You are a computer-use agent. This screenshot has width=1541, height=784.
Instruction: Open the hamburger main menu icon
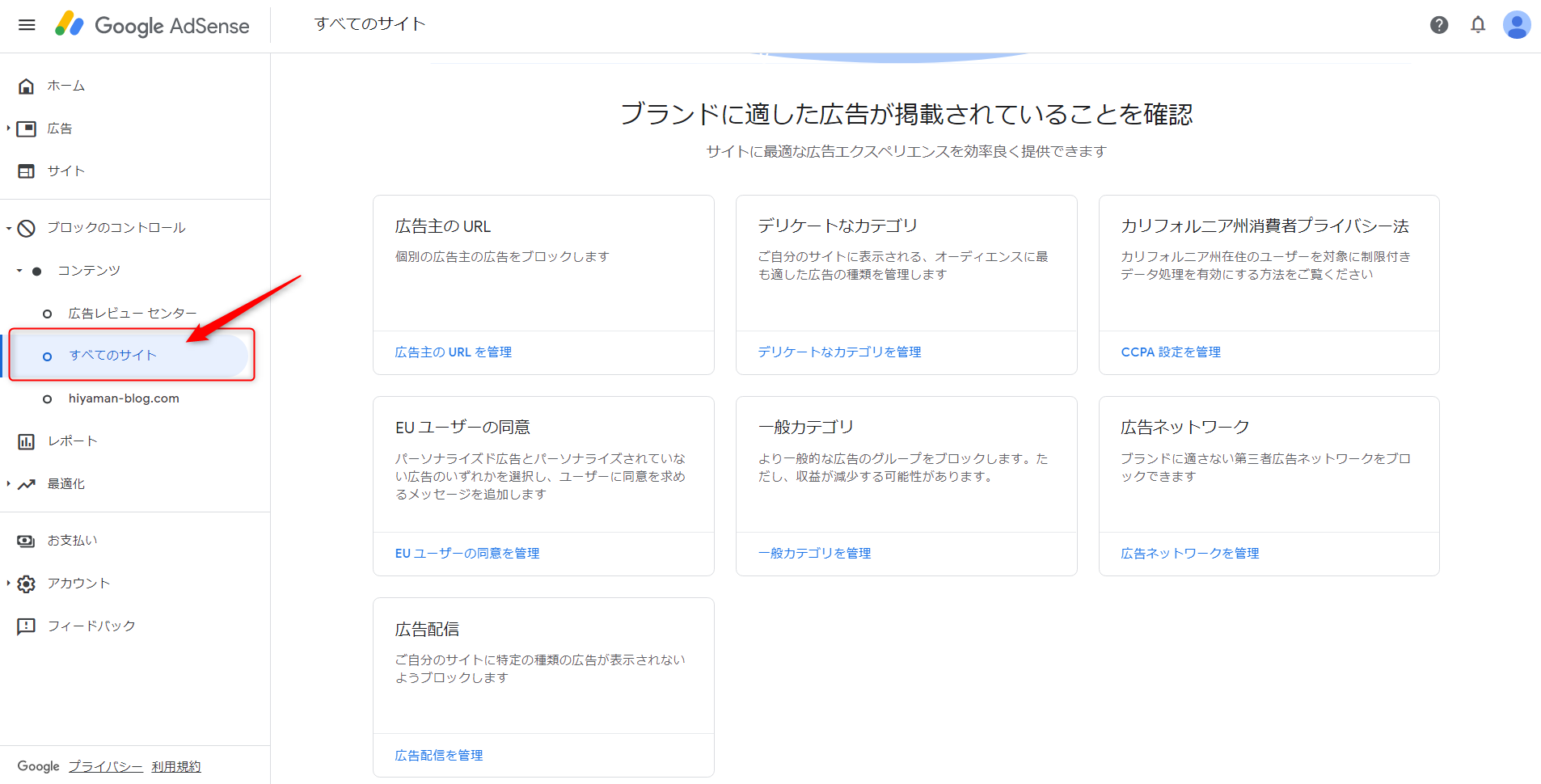pyautogui.click(x=27, y=25)
